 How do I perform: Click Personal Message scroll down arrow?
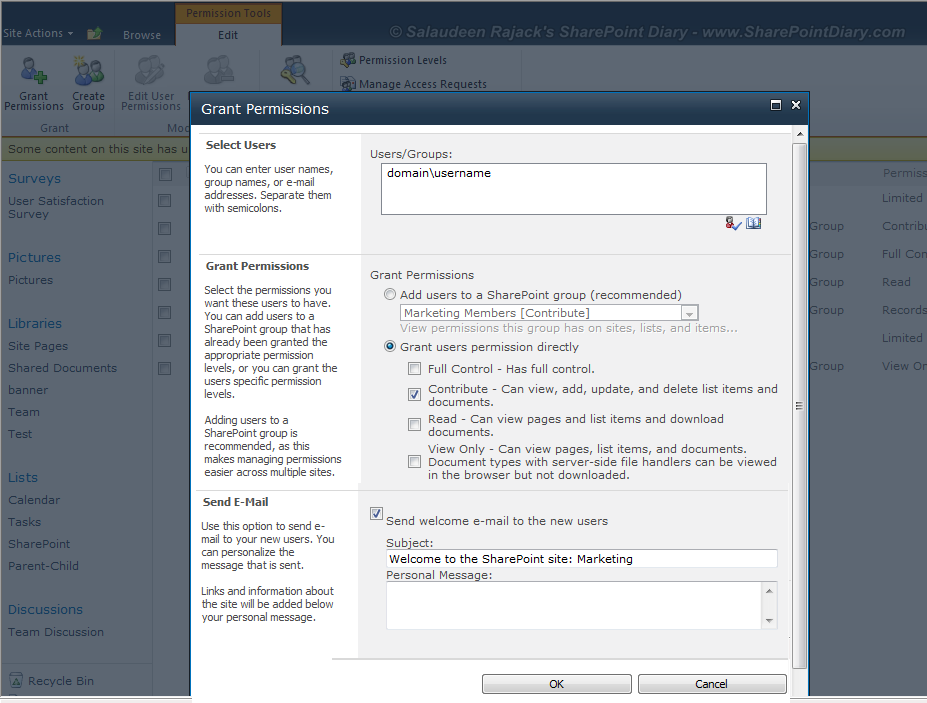tap(769, 620)
